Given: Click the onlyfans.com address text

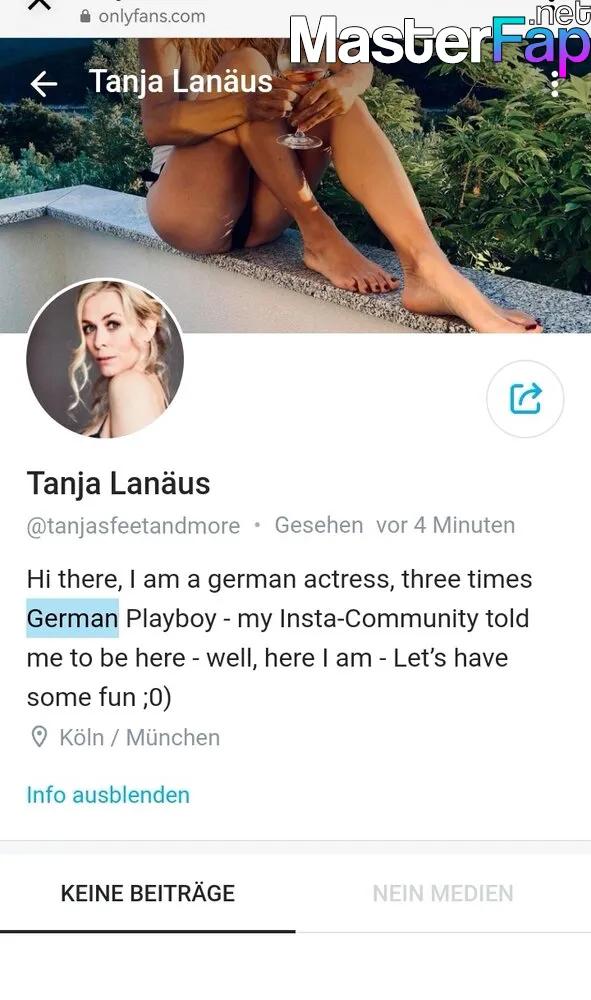Looking at the screenshot, I should (152, 17).
